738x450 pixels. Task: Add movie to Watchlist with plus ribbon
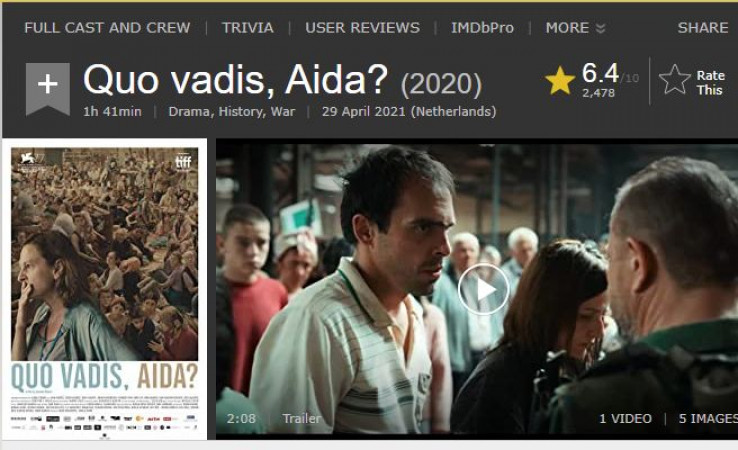48,88
